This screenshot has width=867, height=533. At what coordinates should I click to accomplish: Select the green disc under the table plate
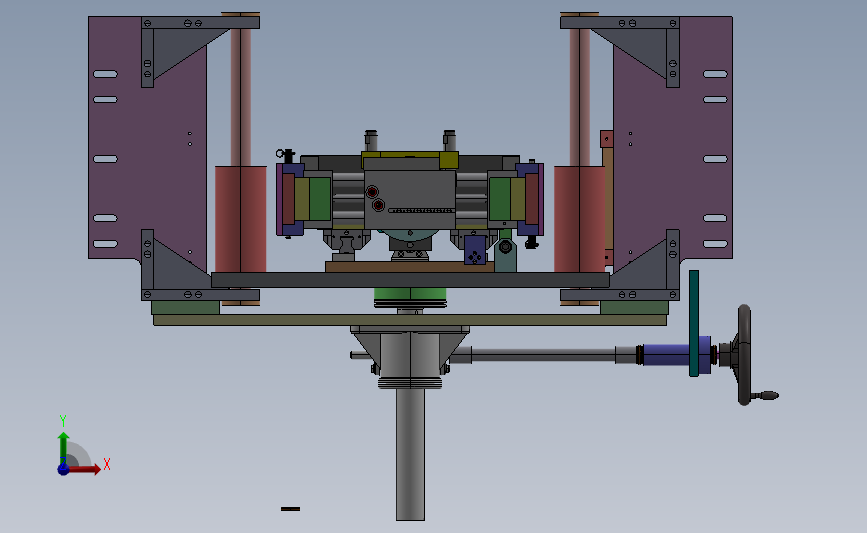click(x=410, y=294)
